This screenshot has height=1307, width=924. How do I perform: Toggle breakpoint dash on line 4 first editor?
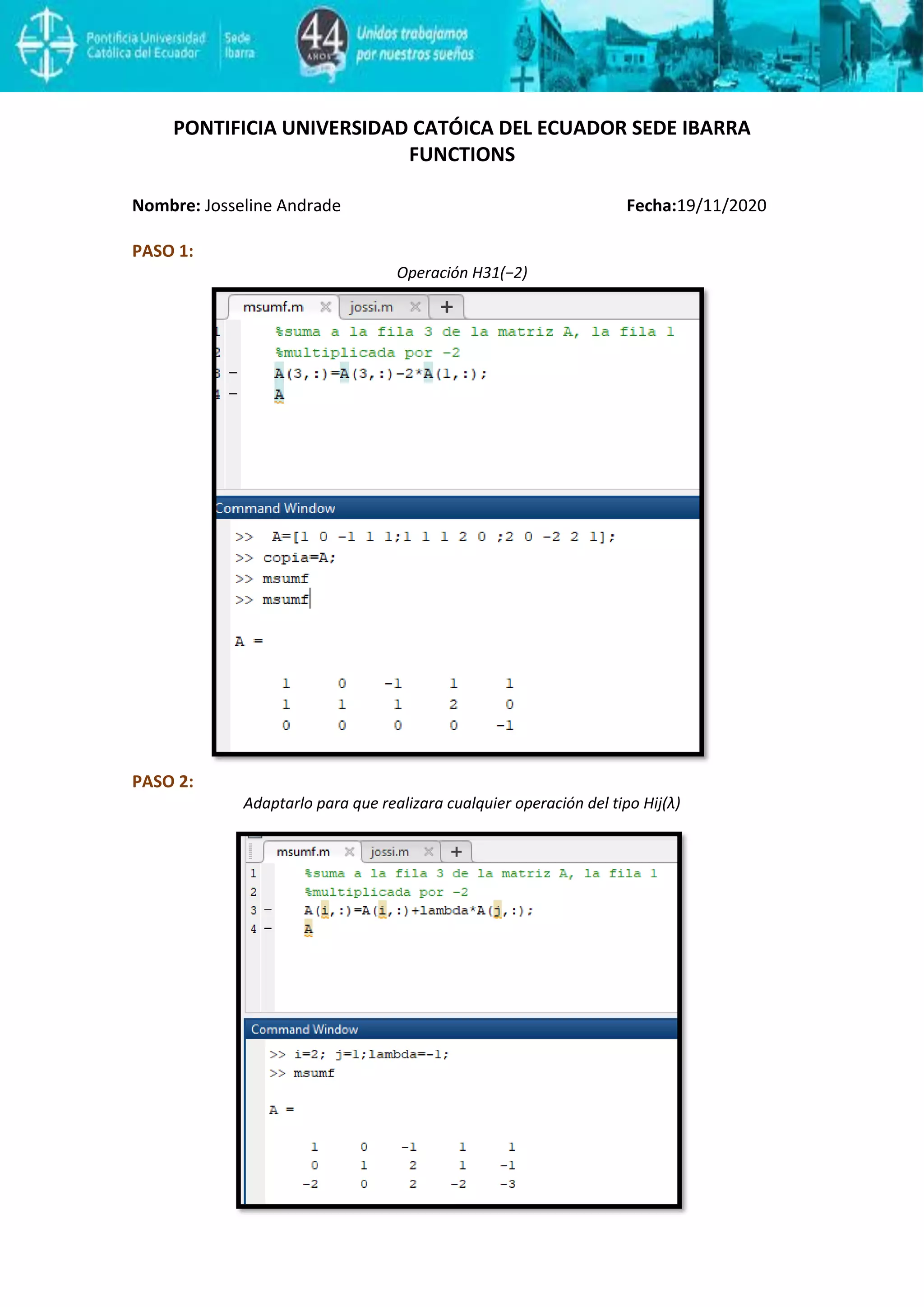pyautogui.click(x=233, y=394)
